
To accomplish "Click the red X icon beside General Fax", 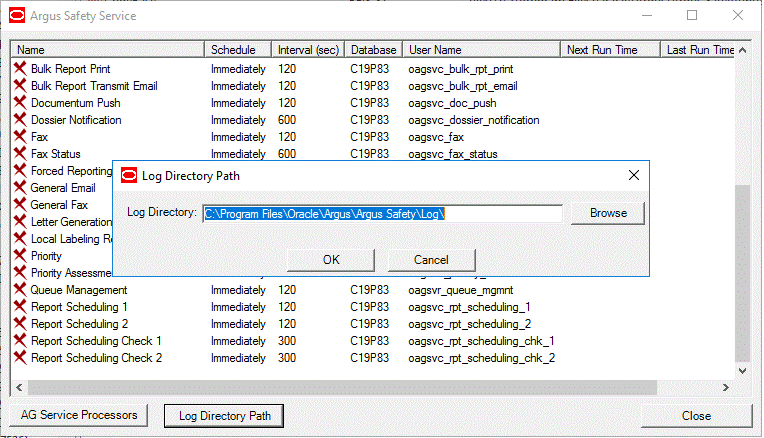I will pyautogui.click(x=20, y=205).
